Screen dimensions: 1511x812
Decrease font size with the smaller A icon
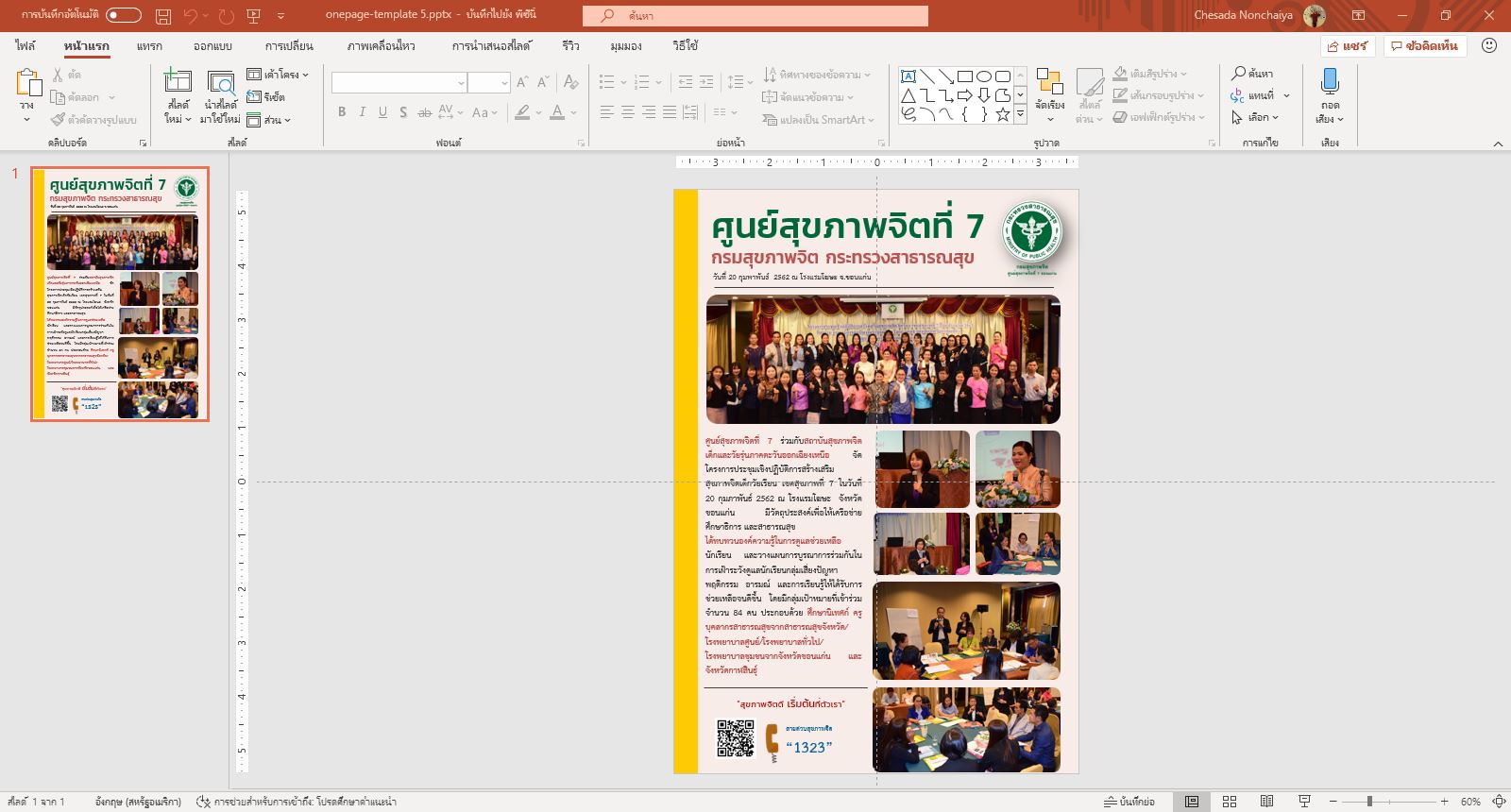point(543,82)
